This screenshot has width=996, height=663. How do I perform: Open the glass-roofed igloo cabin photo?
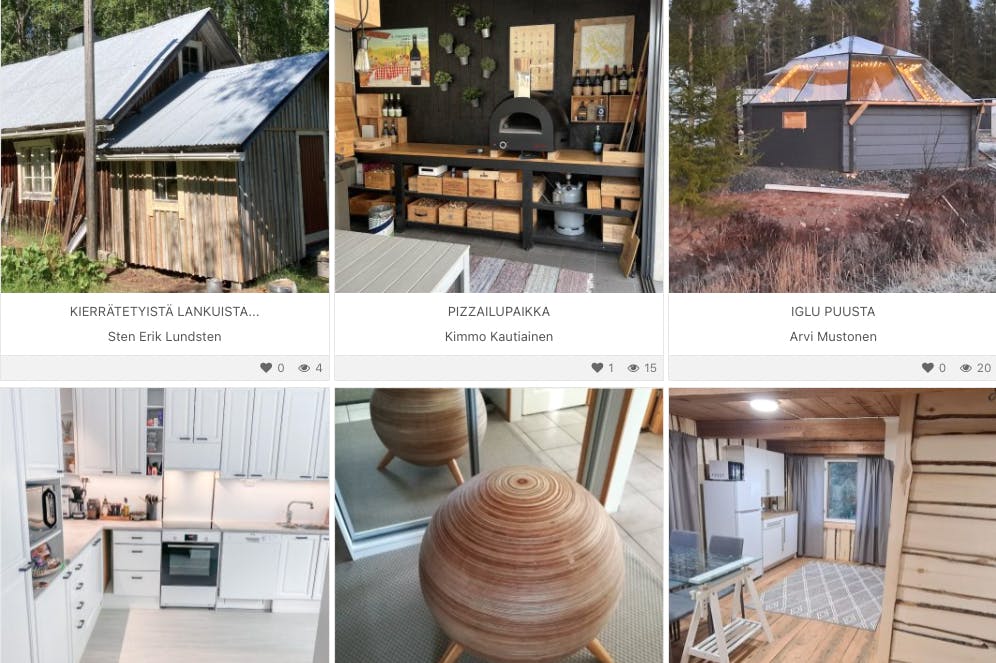coord(833,146)
